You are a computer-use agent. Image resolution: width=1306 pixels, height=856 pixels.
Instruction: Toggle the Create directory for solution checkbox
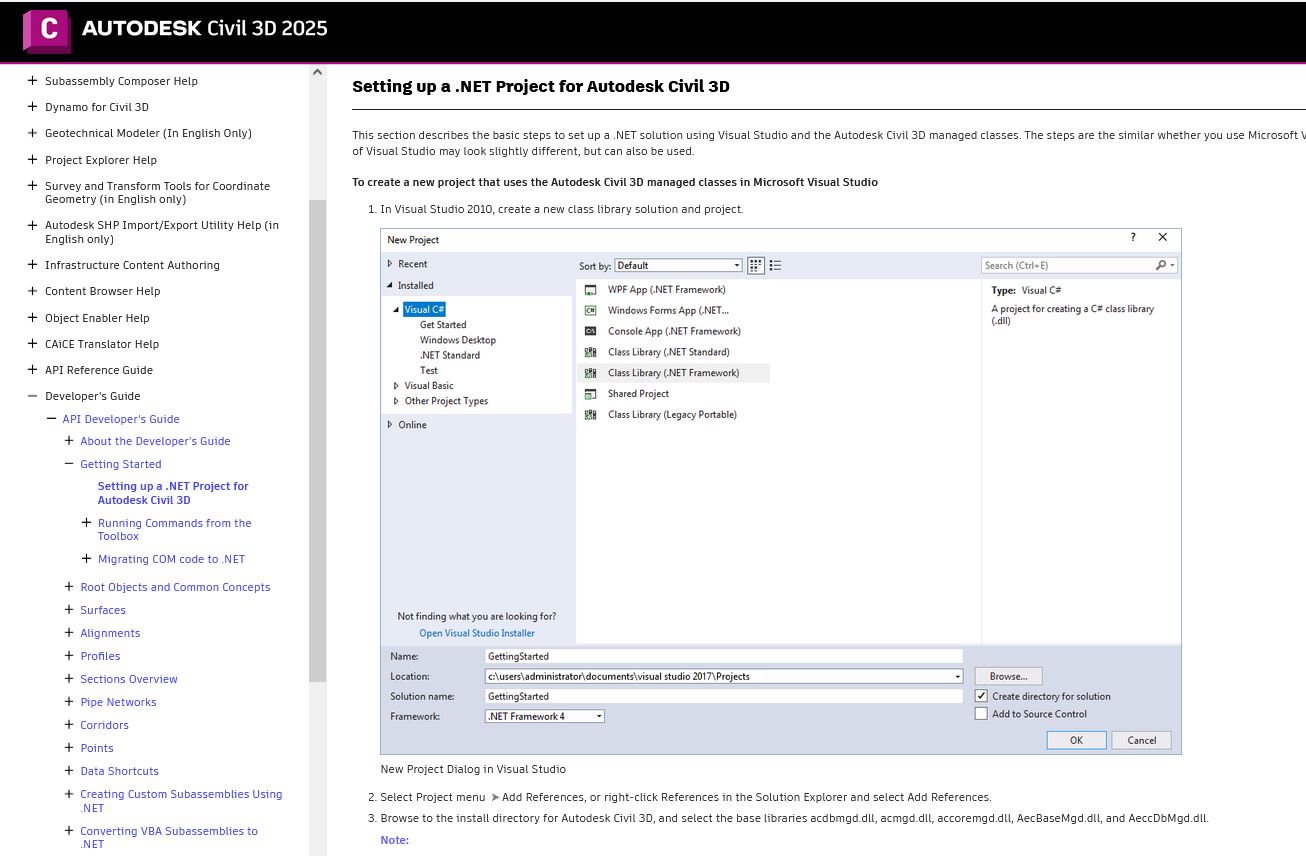(x=981, y=696)
